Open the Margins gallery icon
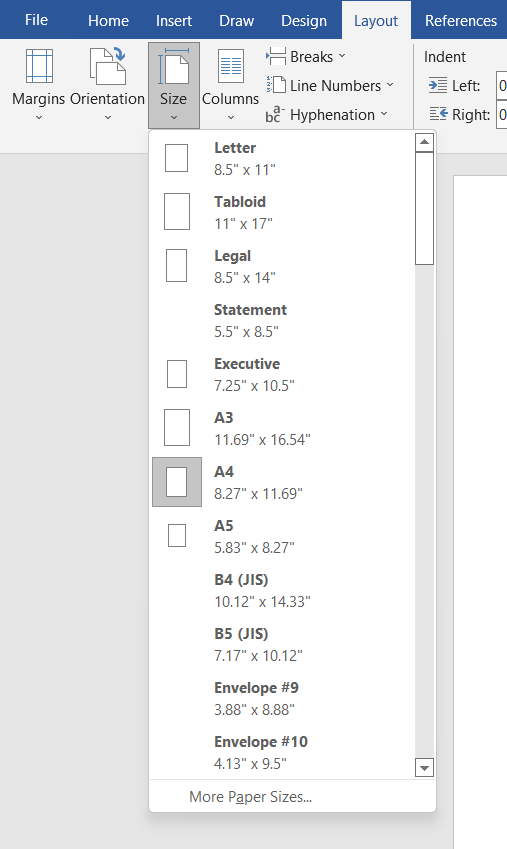Image resolution: width=507 pixels, height=849 pixels. pyautogui.click(x=39, y=66)
